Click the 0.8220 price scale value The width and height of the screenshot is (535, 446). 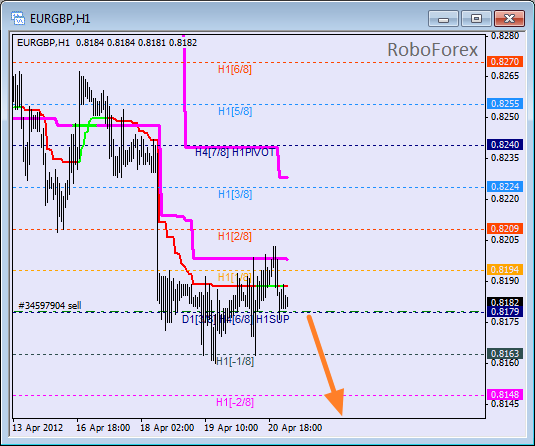pos(505,199)
